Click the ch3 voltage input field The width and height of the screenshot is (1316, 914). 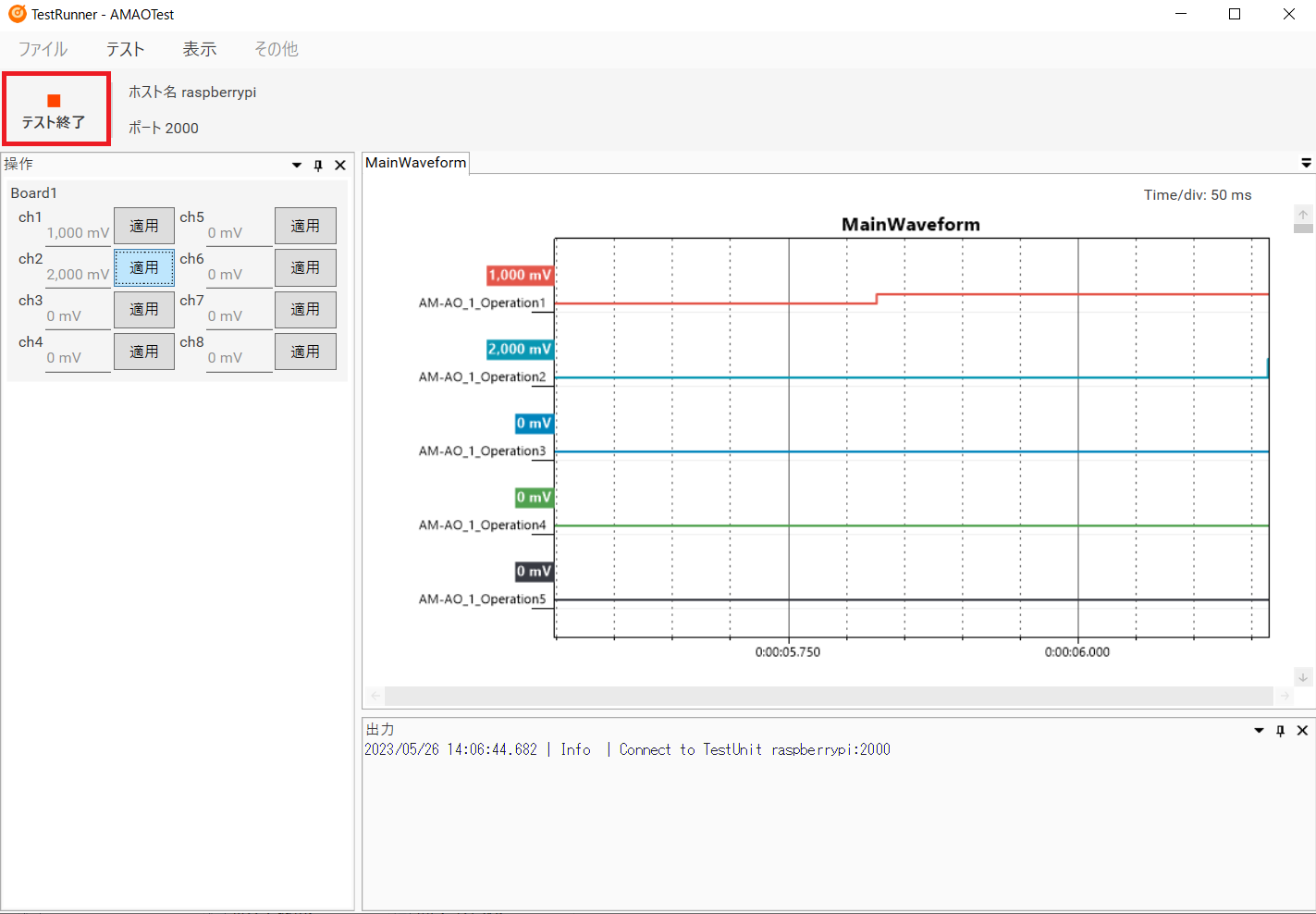click(x=78, y=316)
